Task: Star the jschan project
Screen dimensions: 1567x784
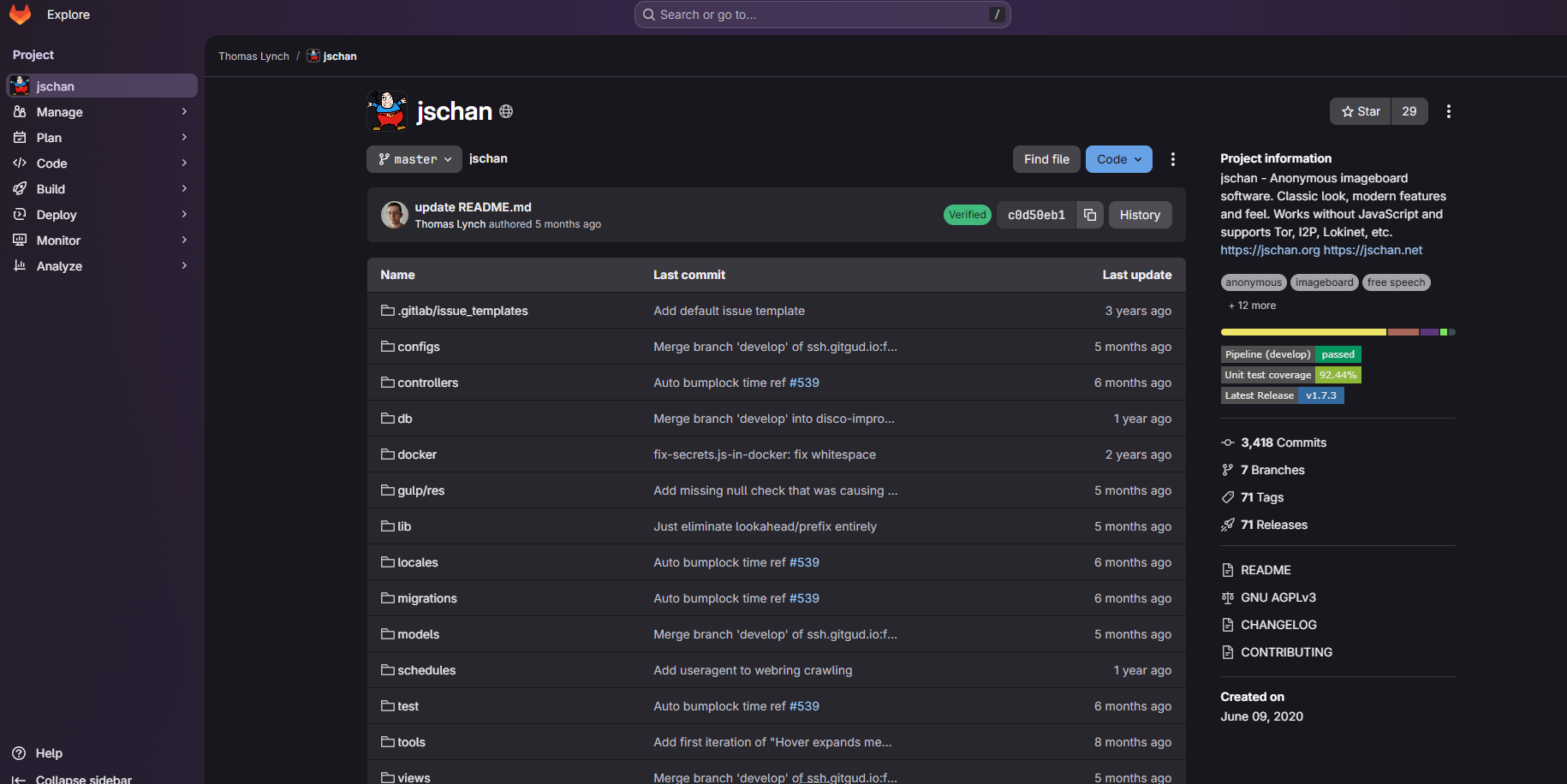Action: (1360, 111)
